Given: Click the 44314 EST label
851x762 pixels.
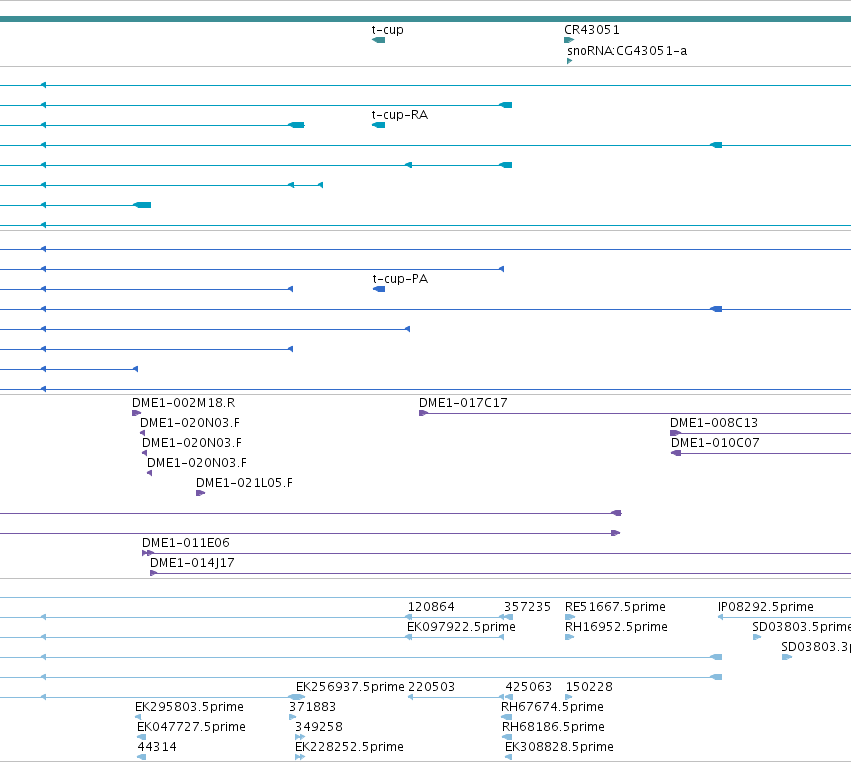Looking at the screenshot, I should click(x=157, y=747).
